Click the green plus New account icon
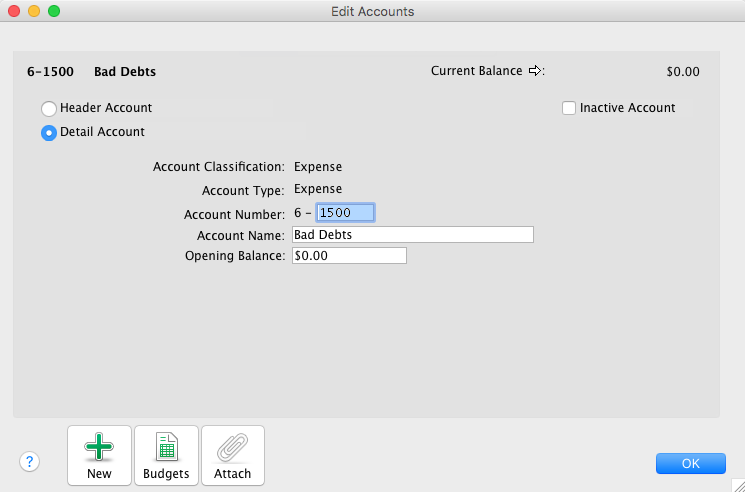The width and height of the screenshot is (745, 492). pos(99,447)
